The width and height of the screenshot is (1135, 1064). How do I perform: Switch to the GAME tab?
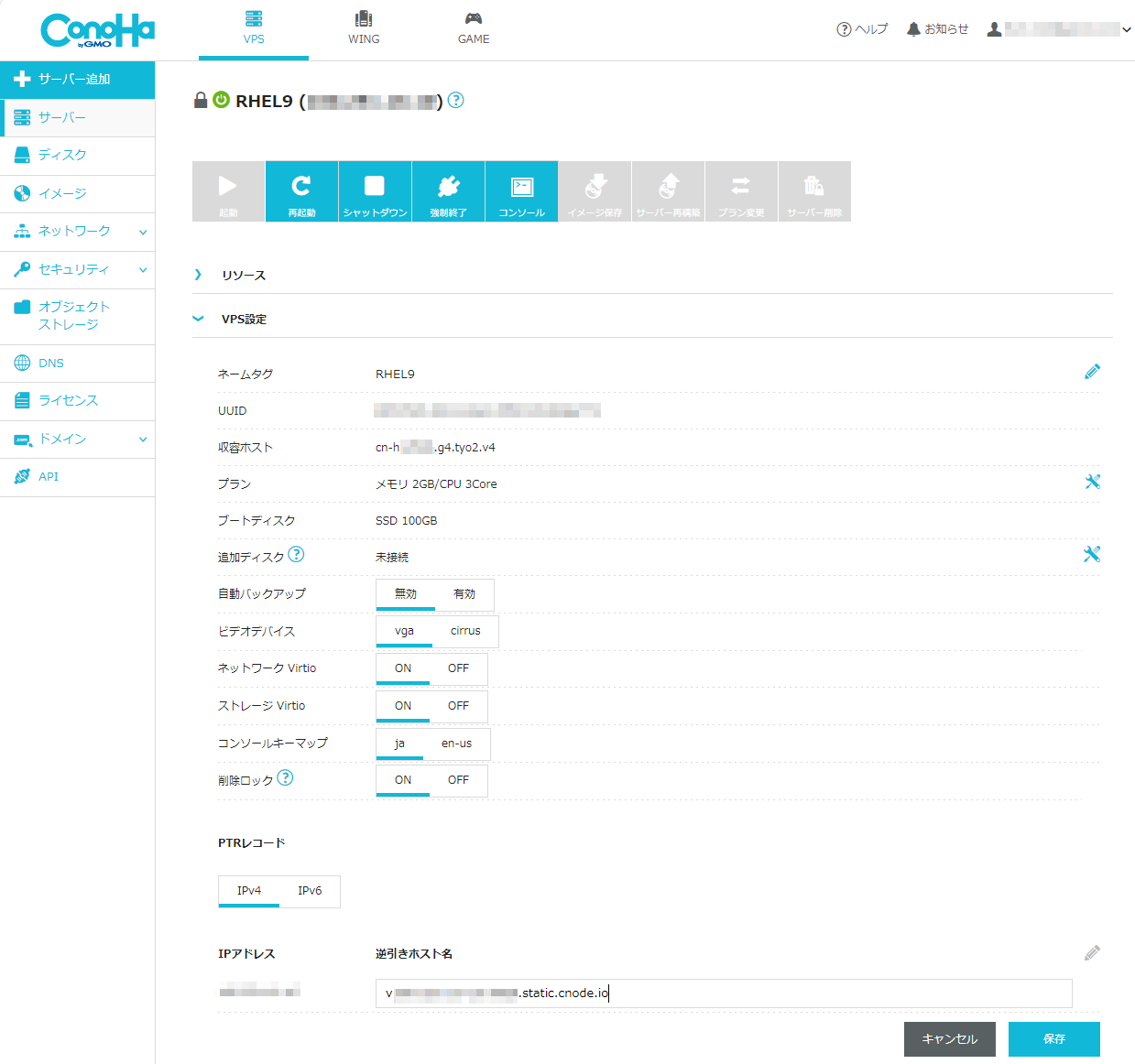(x=474, y=29)
